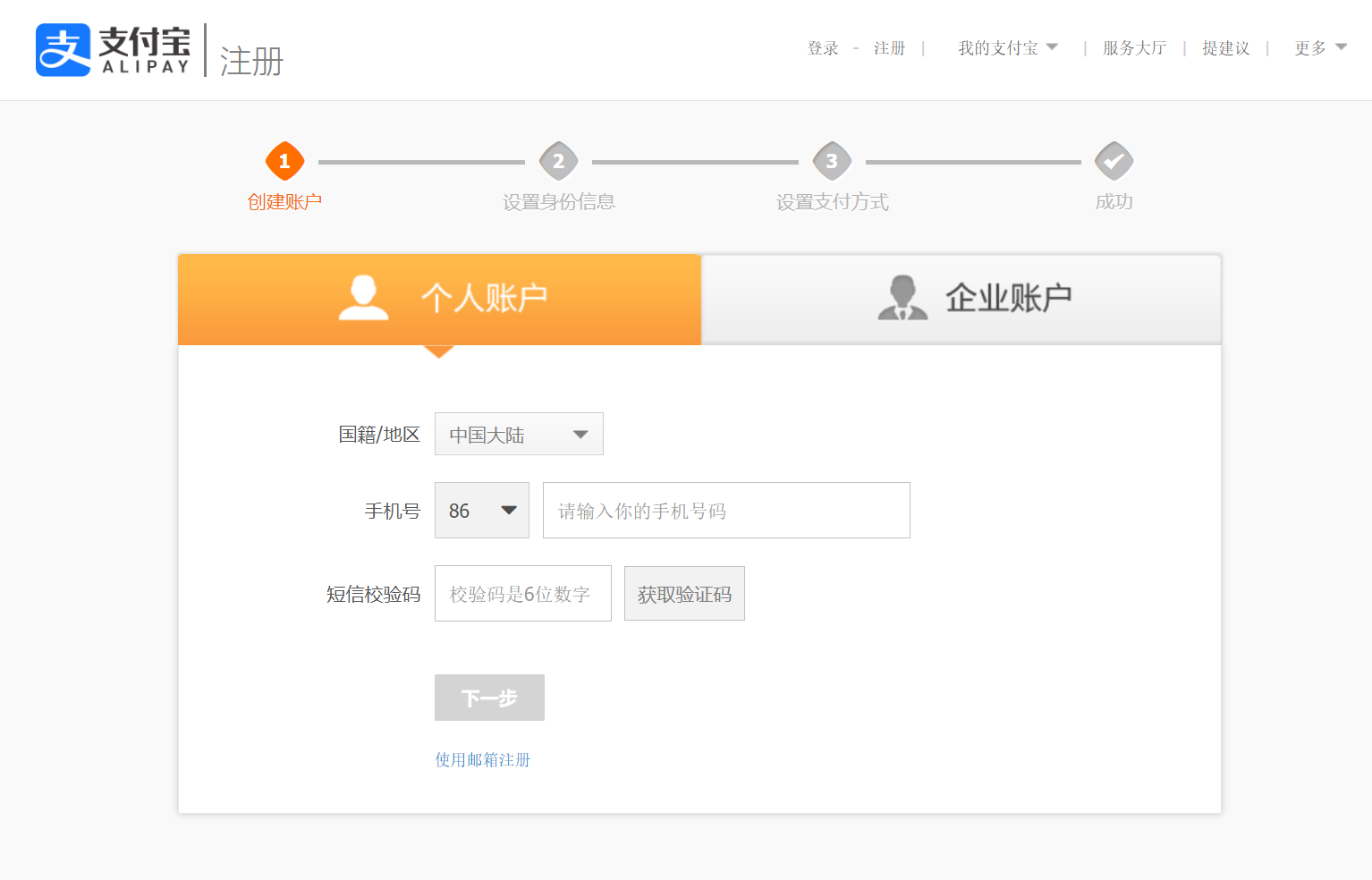1372x880 pixels.
Task: Focus the phone number input field
Action: 726,511
